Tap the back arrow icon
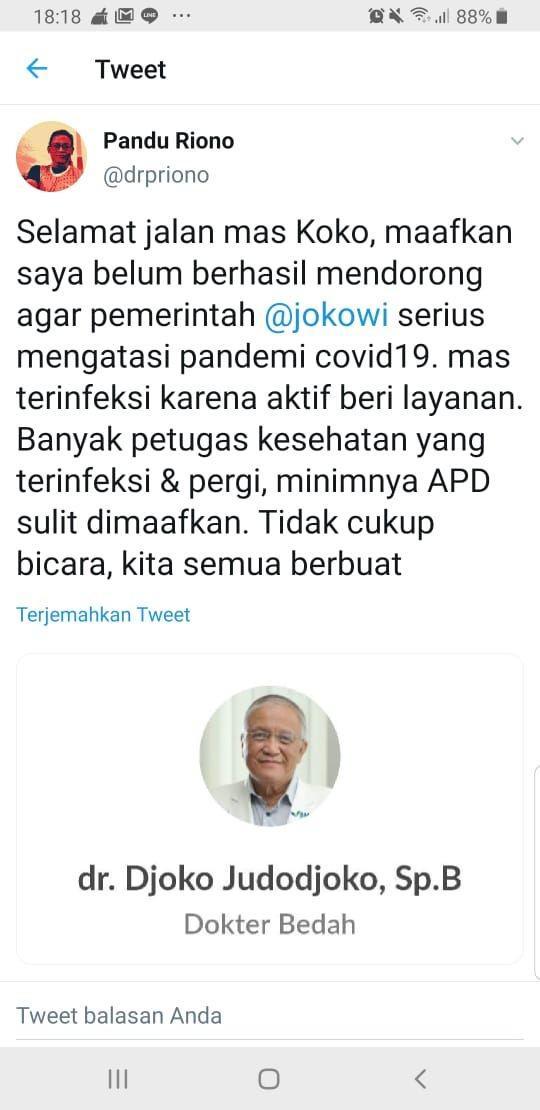Image resolution: width=540 pixels, height=1110 pixels. tap(36, 69)
